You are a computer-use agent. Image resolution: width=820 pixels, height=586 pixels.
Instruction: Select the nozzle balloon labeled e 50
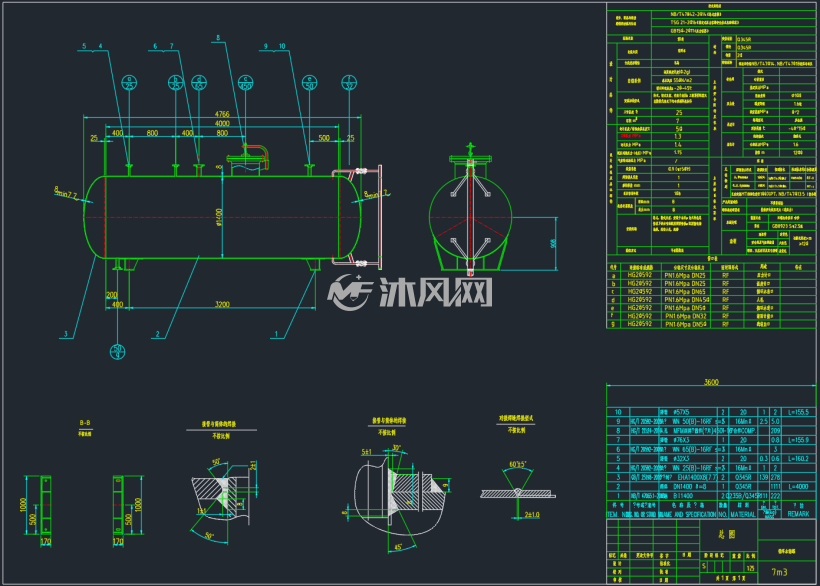pos(310,83)
